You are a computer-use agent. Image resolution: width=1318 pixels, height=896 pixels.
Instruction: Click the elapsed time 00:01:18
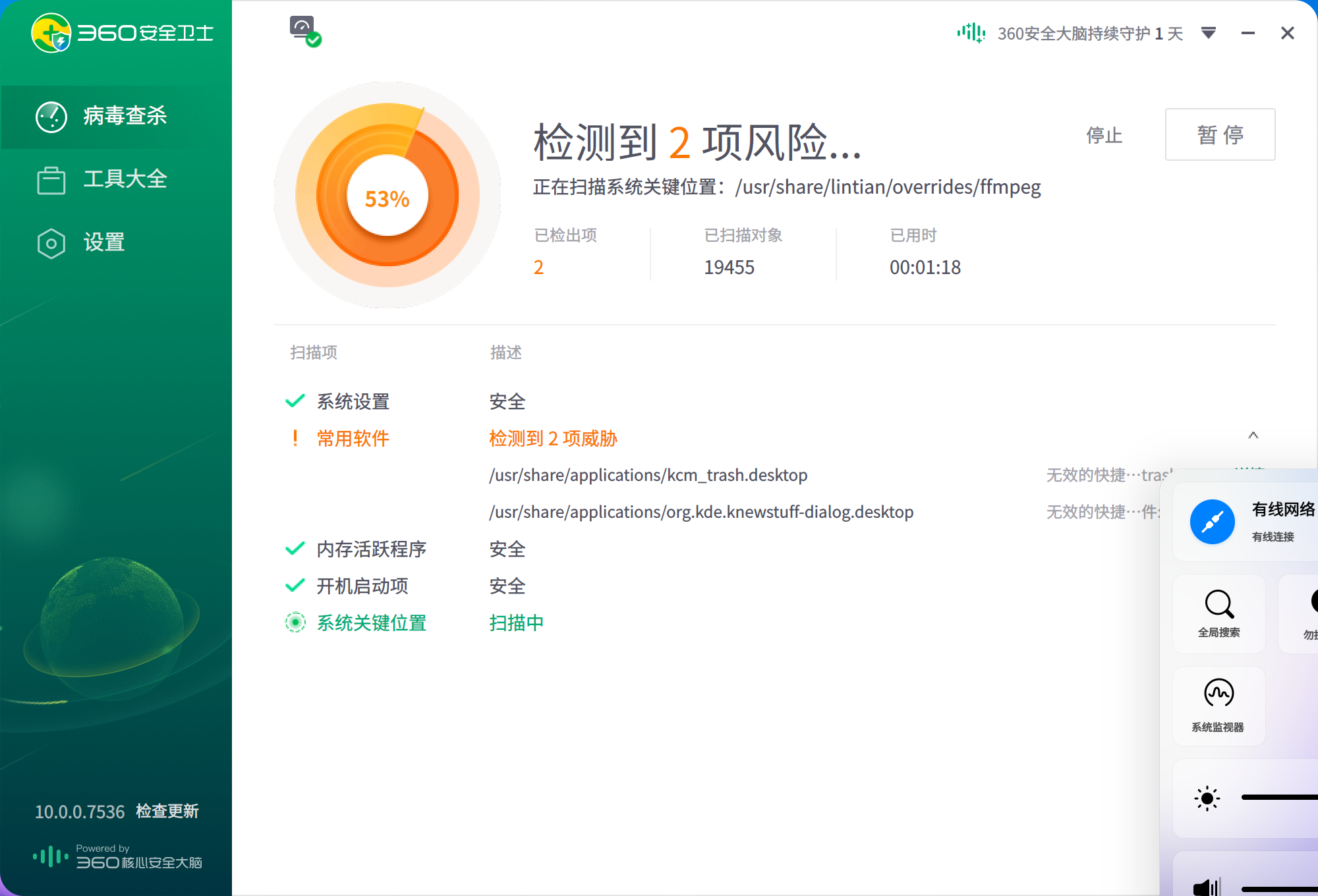(925, 267)
